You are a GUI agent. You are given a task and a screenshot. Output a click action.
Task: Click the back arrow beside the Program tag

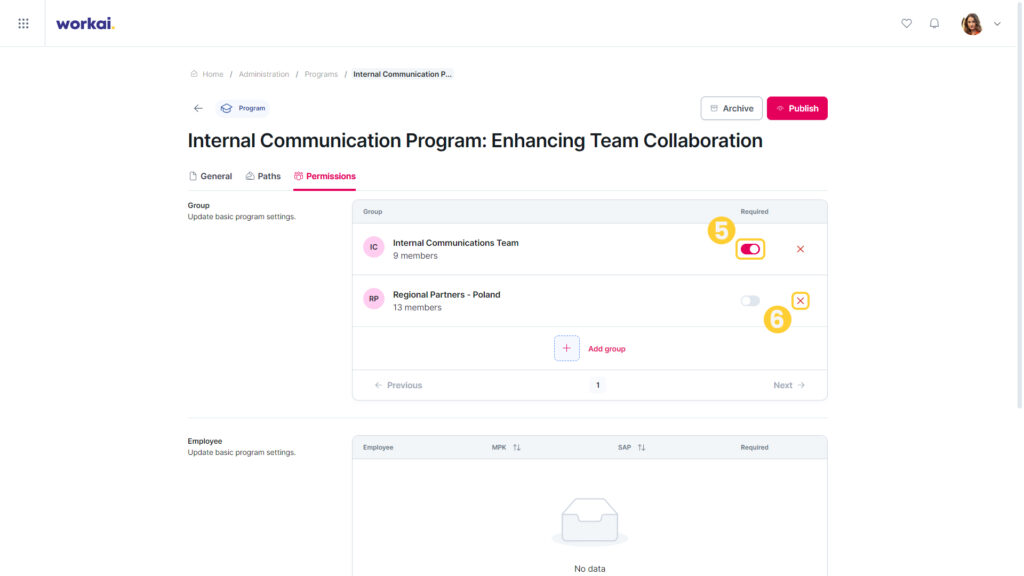point(199,108)
